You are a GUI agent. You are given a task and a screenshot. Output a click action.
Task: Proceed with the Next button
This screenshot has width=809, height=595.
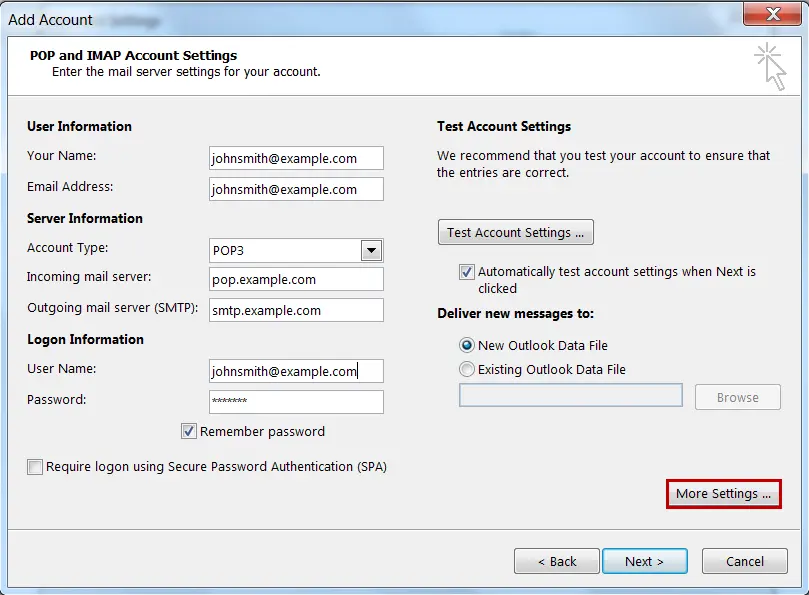pyautogui.click(x=645, y=561)
